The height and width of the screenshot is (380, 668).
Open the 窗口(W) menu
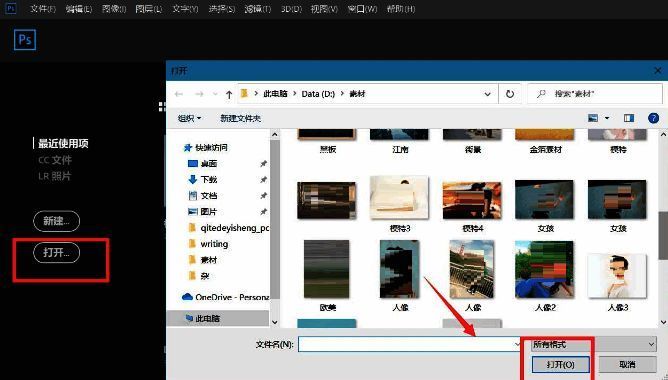click(362, 9)
